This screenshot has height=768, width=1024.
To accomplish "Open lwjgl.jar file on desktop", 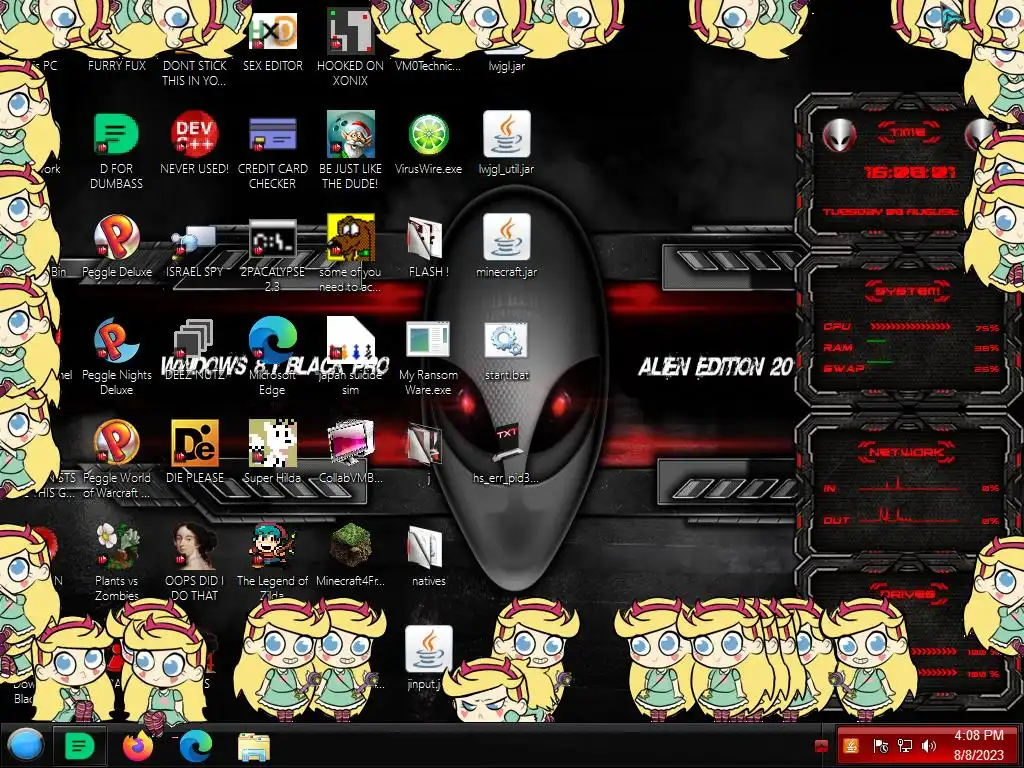I will (506, 65).
